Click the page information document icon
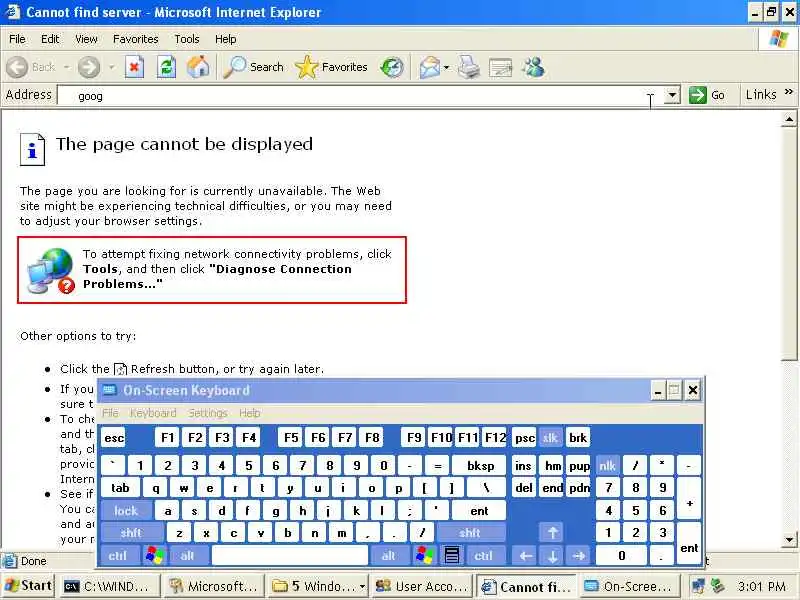 coord(32,149)
